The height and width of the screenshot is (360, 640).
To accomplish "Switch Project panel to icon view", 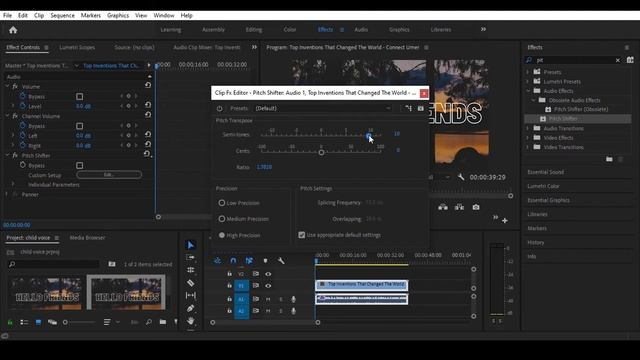I will pyautogui.click(x=38, y=322).
